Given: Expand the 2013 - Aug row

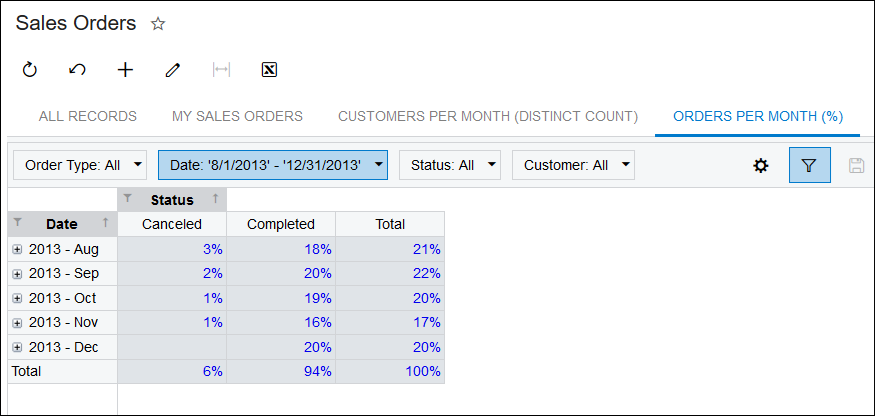Looking at the screenshot, I should (17, 249).
